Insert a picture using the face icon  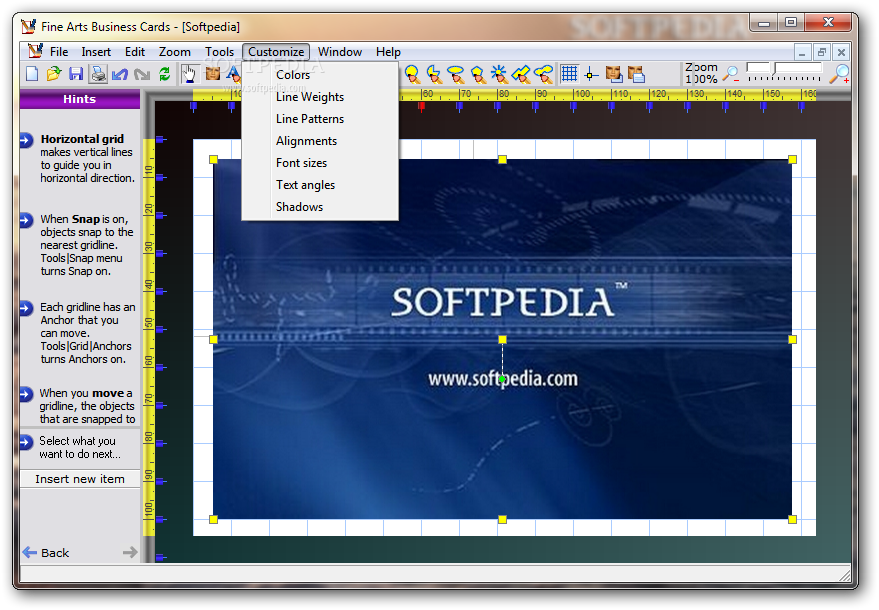212,73
